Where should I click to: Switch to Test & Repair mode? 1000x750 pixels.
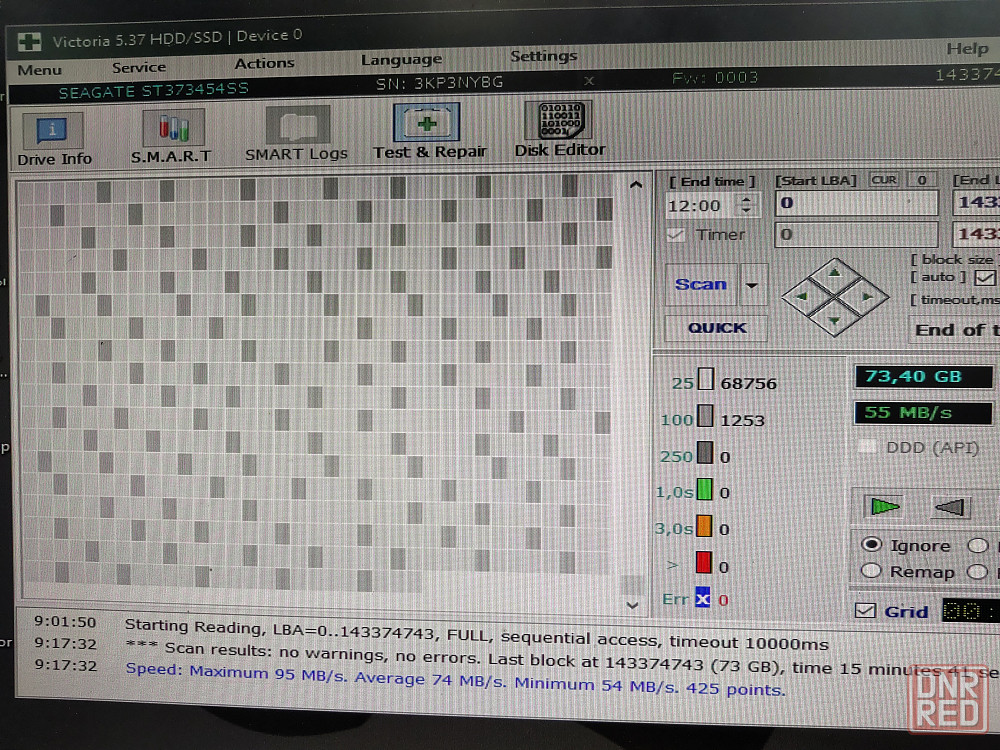tap(429, 131)
